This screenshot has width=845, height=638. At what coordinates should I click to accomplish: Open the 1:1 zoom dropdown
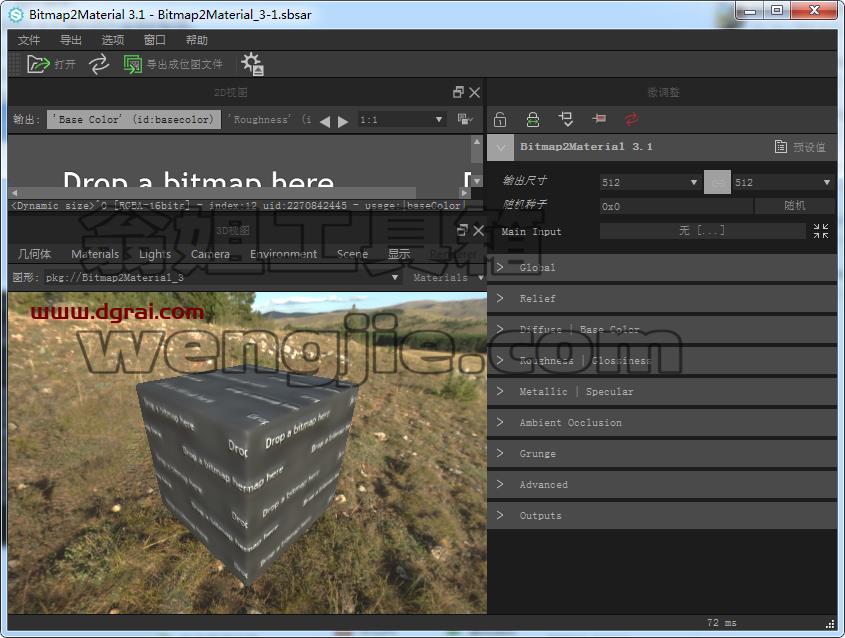click(x=401, y=120)
